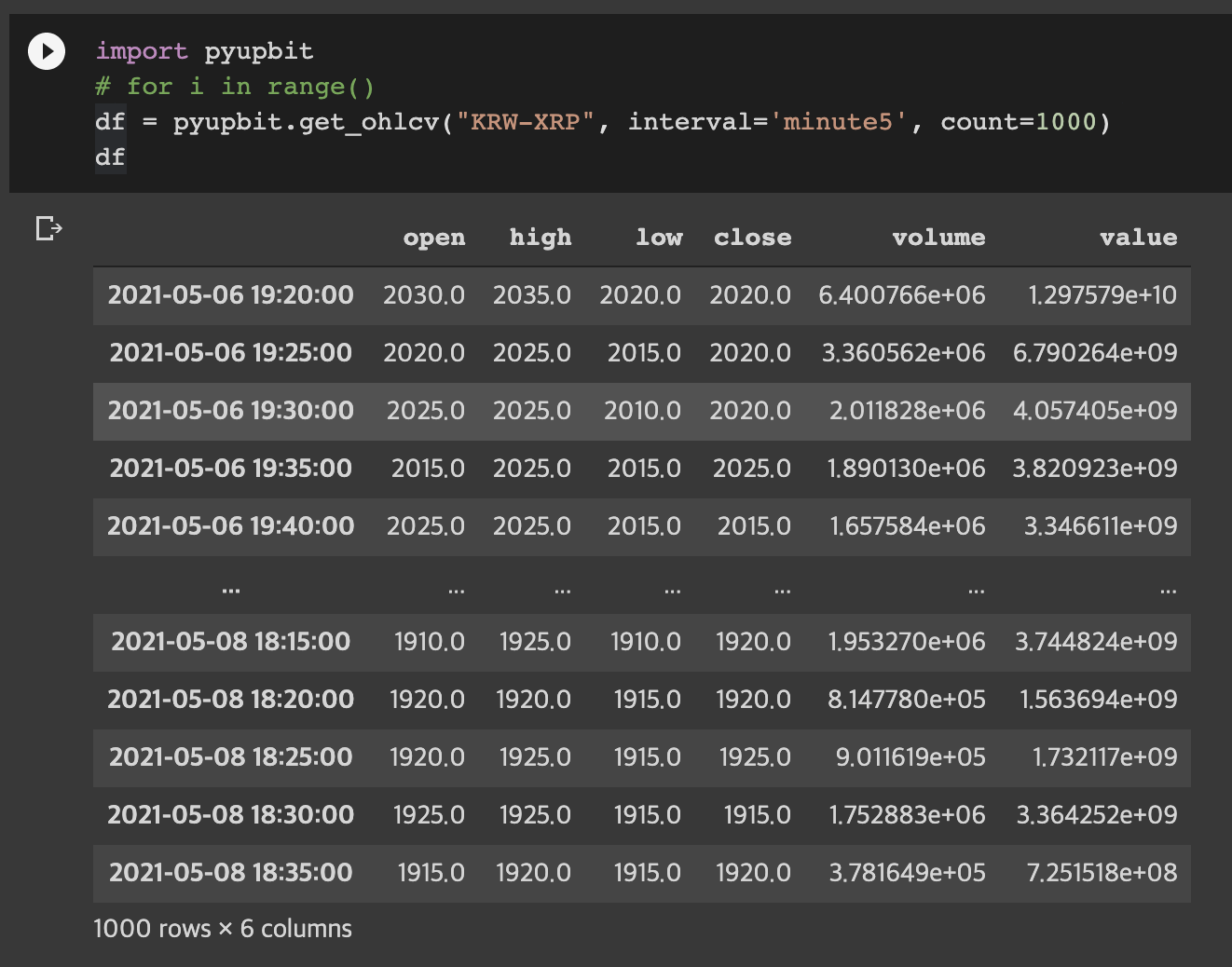Screen dimensions: 1232x967
Task: Click the final df expression line
Action: [109, 157]
